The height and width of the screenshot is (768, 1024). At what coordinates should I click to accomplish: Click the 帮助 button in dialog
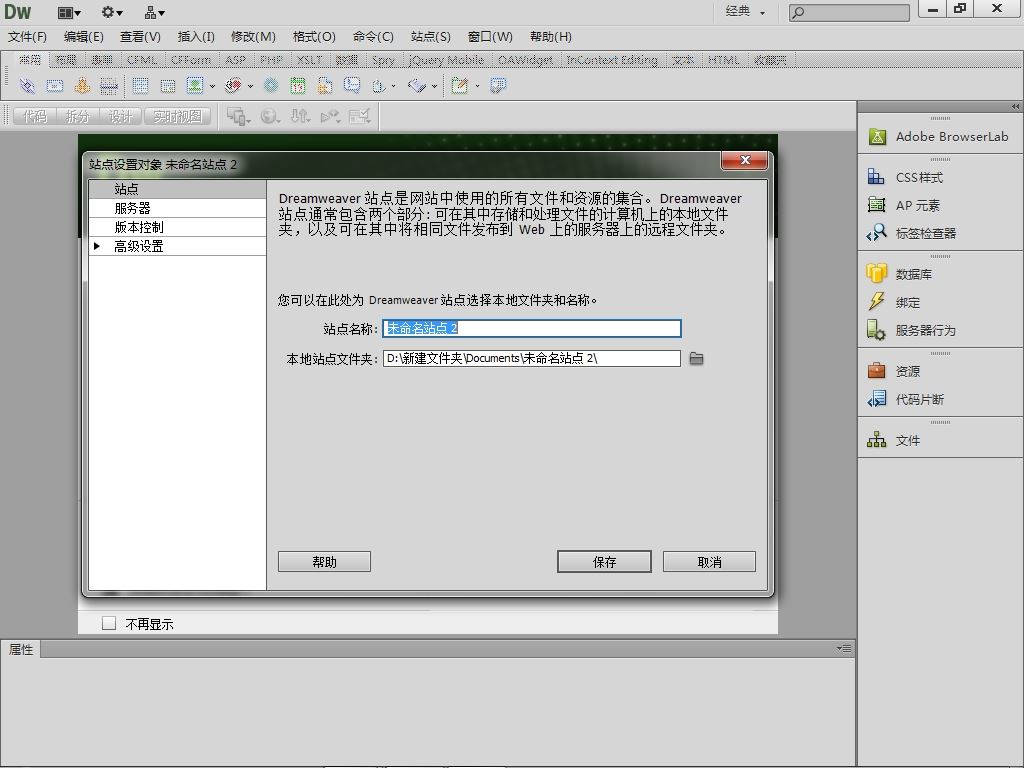tap(324, 562)
